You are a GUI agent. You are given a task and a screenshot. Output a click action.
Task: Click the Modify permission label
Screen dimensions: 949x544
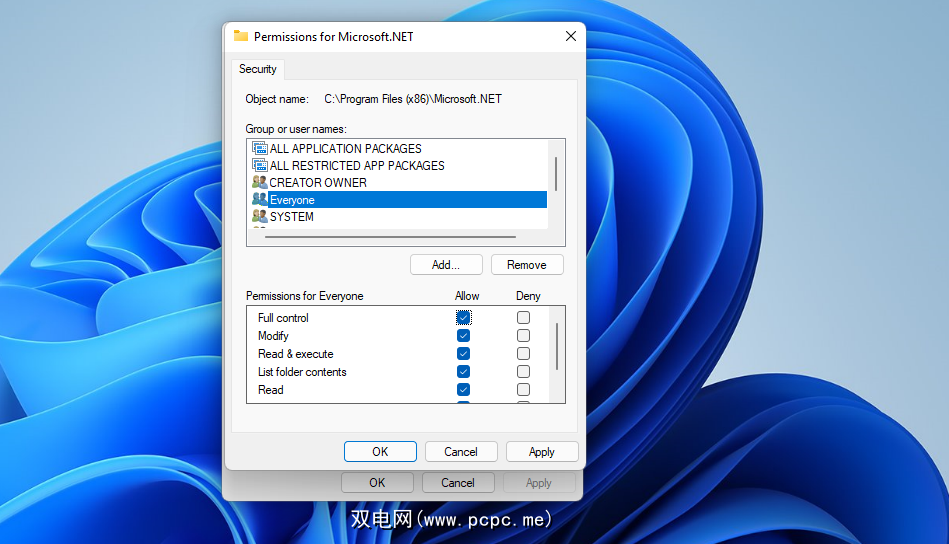pos(273,336)
